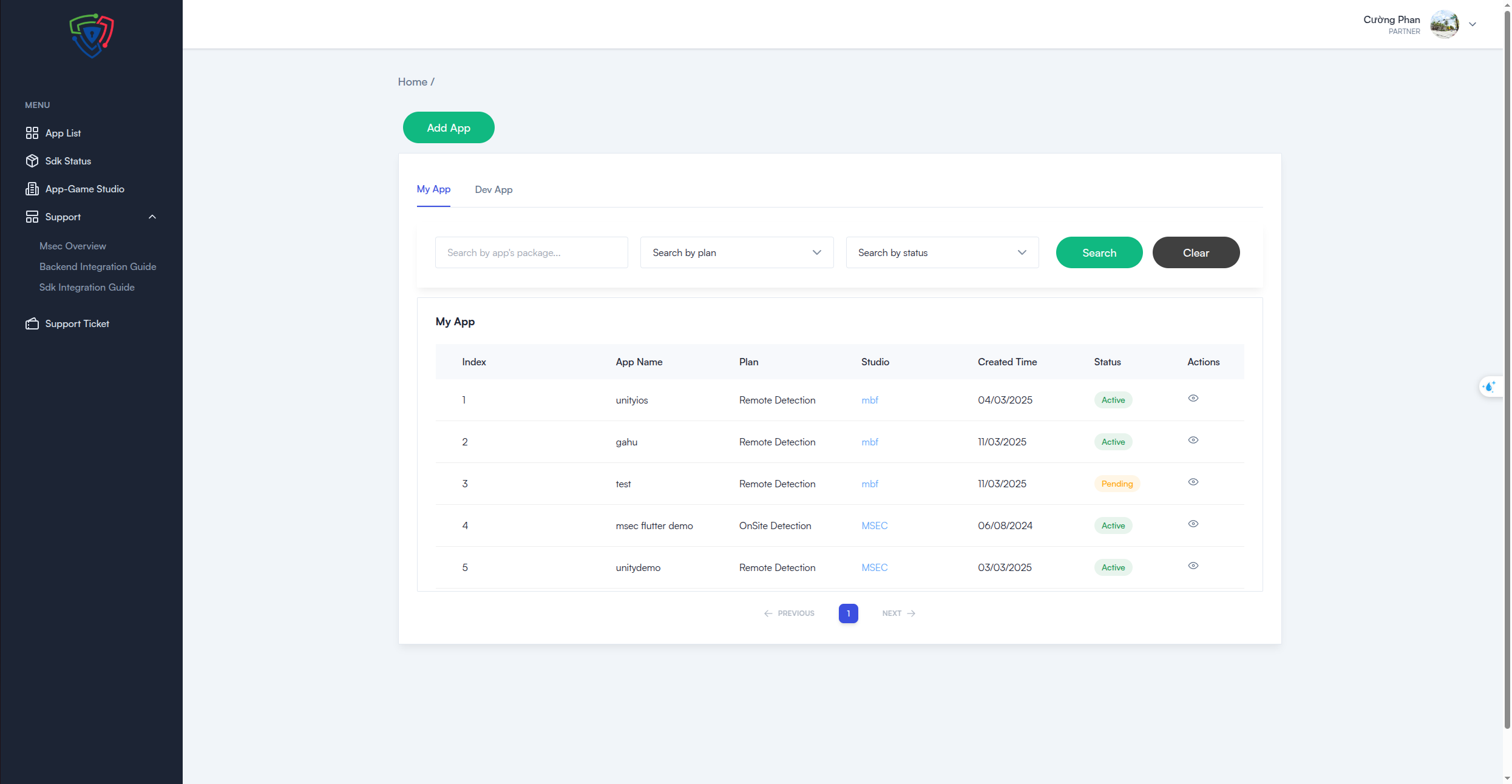
Task: Switch to the Dev App tab
Action: point(493,189)
